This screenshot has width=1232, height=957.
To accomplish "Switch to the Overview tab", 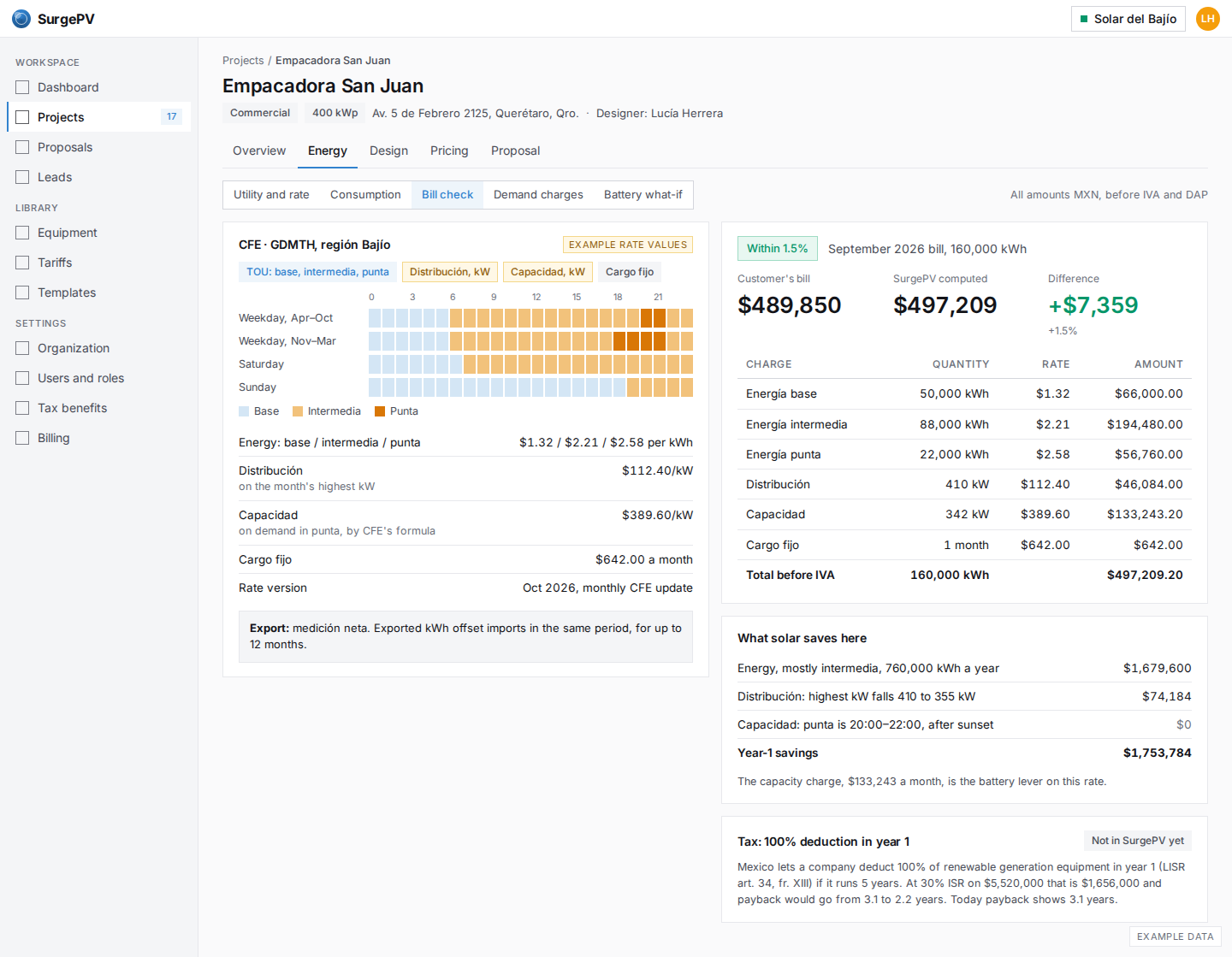I will (259, 151).
